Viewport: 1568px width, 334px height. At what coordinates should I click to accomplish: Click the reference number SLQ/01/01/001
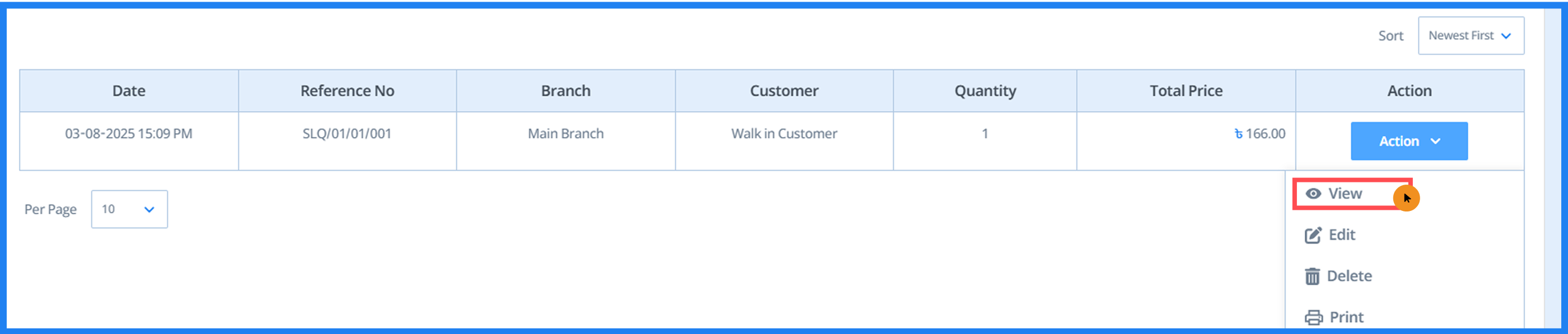(x=347, y=133)
